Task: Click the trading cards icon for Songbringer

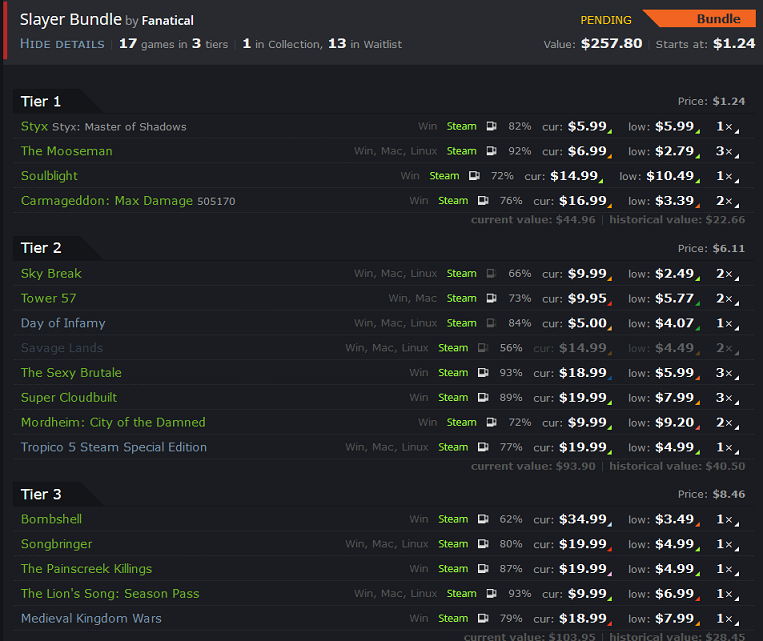Action: tap(483, 544)
